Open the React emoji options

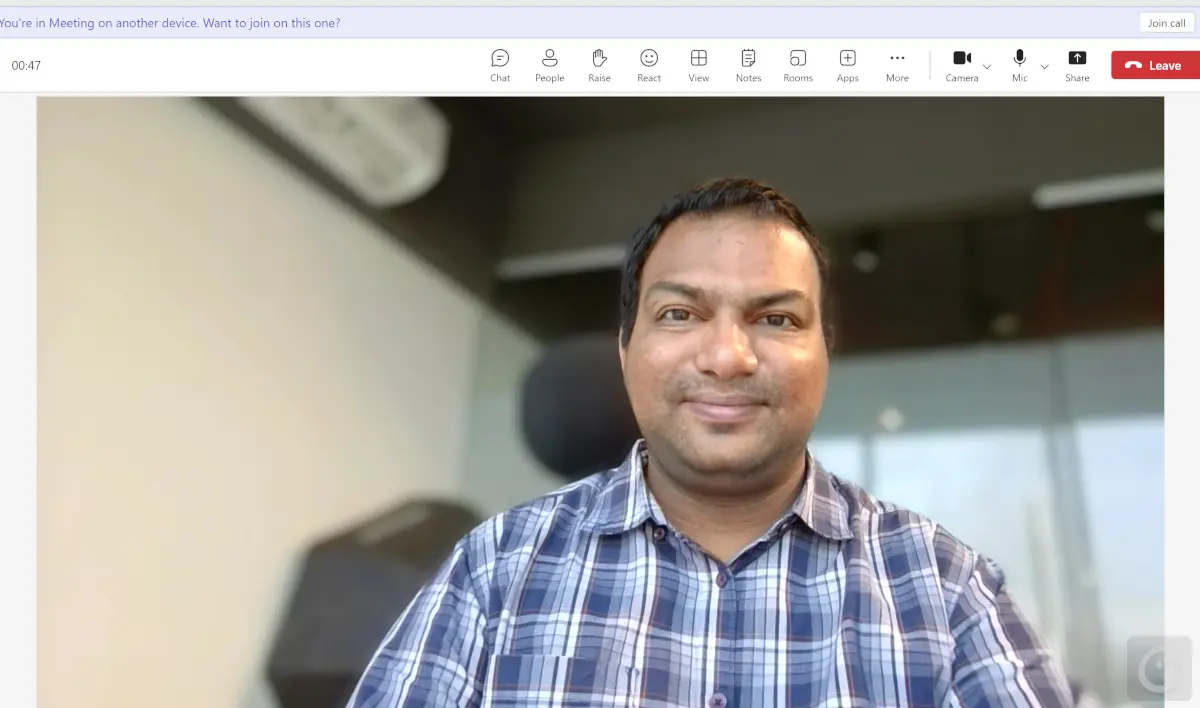coord(649,65)
